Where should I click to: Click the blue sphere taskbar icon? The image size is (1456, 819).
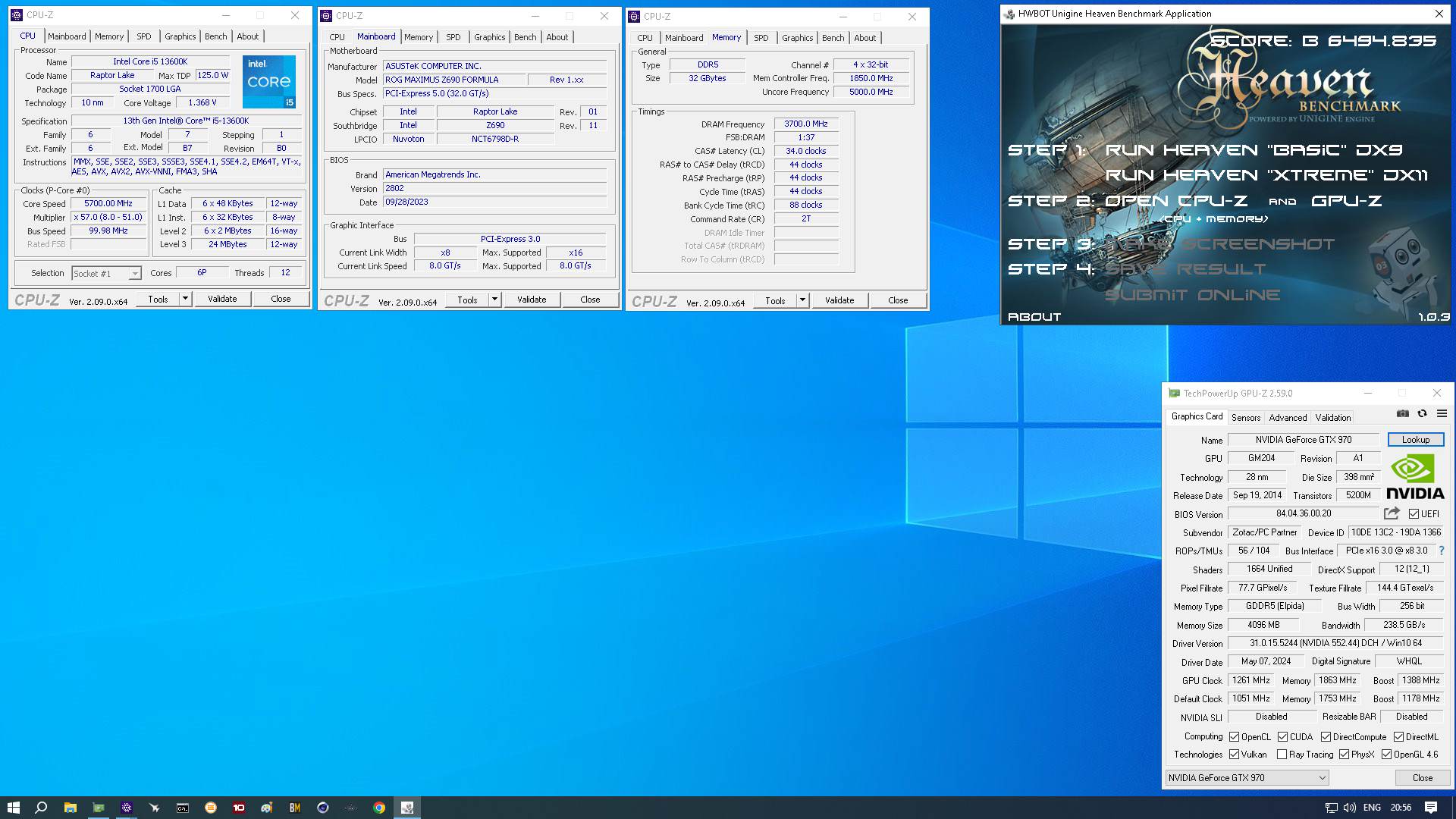tap(323, 808)
